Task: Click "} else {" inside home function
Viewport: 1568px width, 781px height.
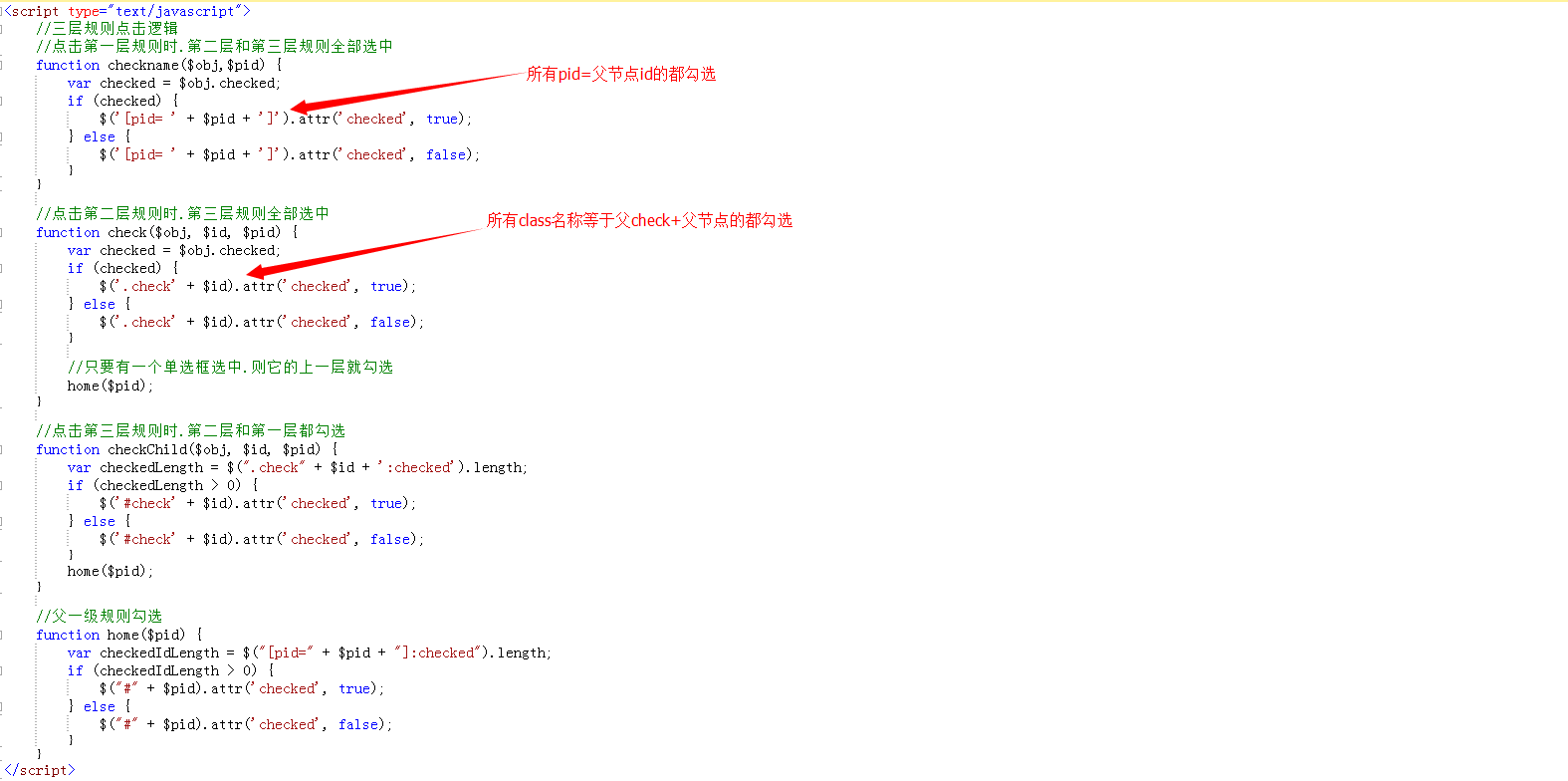Action: [x=100, y=706]
